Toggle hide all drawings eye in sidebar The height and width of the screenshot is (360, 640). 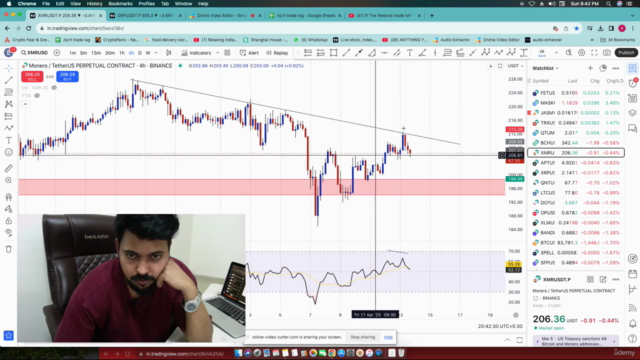click(9, 233)
